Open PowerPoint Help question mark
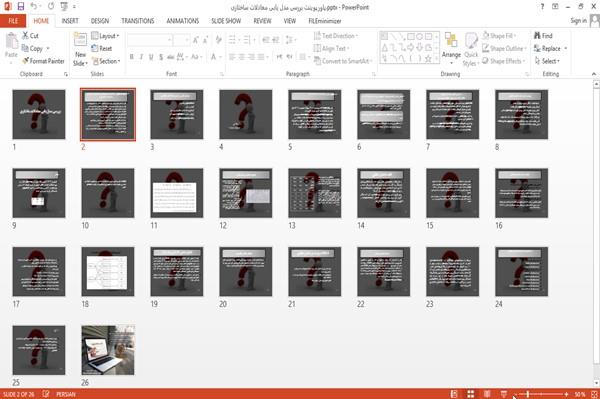The image size is (600, 399). tap(542, 7)
